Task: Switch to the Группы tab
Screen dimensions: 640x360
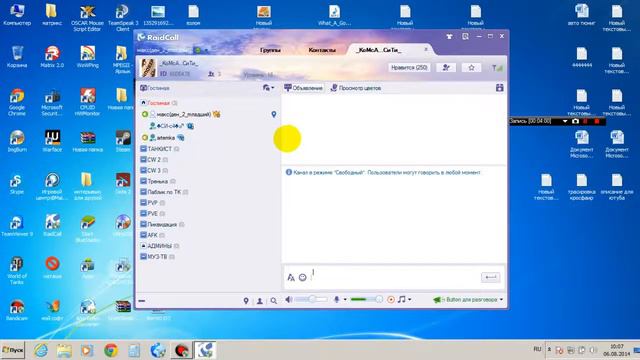Action: click(x=270, y=50)
